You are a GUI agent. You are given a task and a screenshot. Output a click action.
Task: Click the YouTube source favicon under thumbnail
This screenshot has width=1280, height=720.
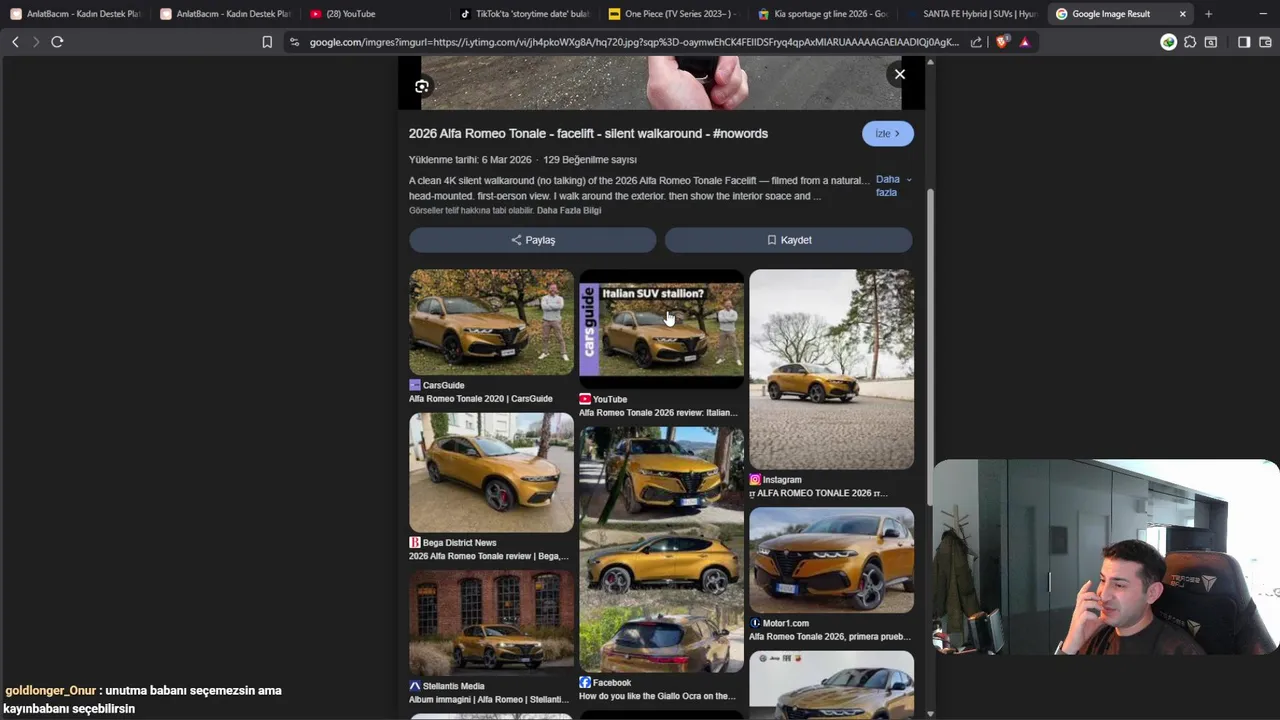(x=585, y=399)
